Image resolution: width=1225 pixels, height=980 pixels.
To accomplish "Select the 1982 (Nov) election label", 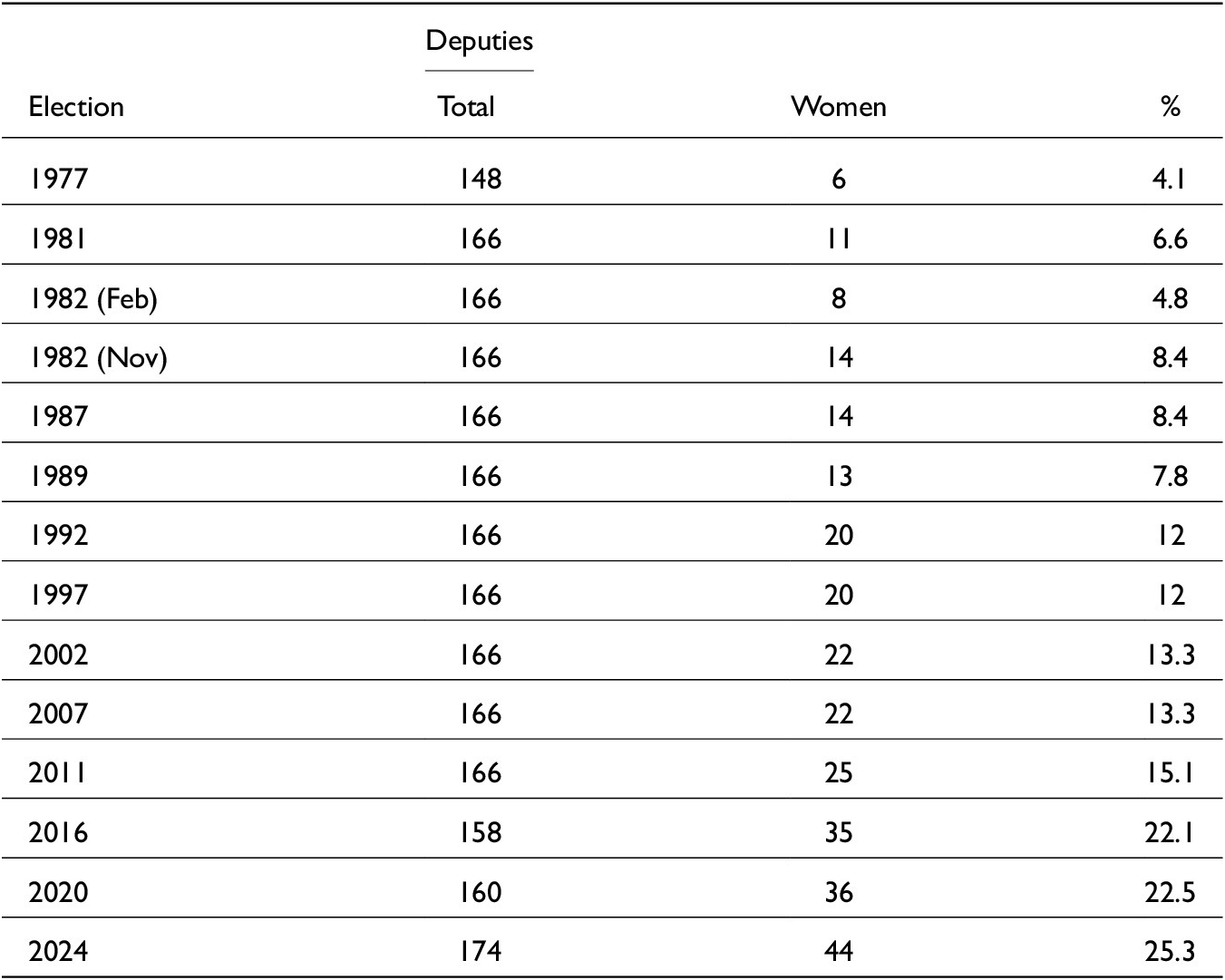I will pos(98,358).
